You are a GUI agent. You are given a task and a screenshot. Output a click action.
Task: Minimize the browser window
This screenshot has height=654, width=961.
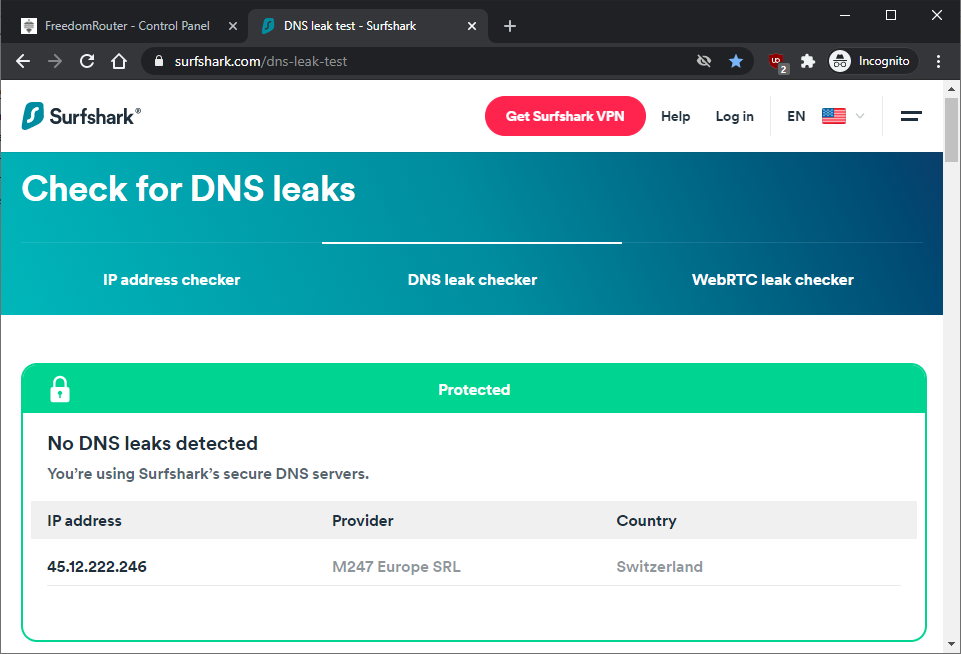pos(845,15)
